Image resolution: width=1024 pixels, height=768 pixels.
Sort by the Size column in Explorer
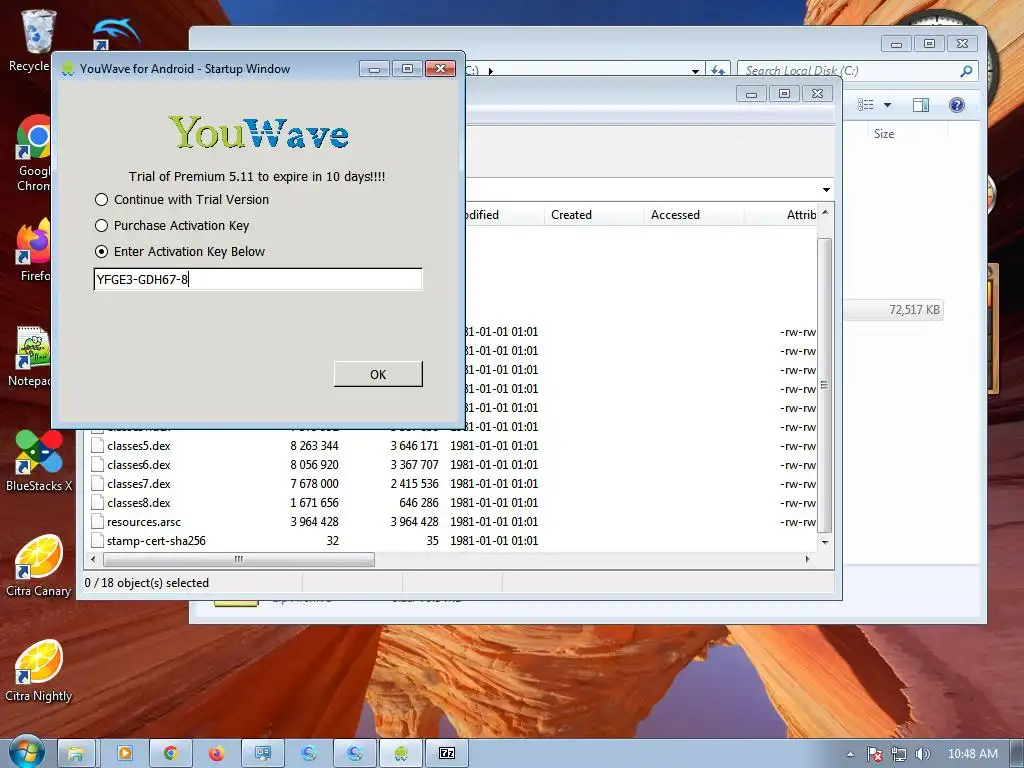pos(884,134)
